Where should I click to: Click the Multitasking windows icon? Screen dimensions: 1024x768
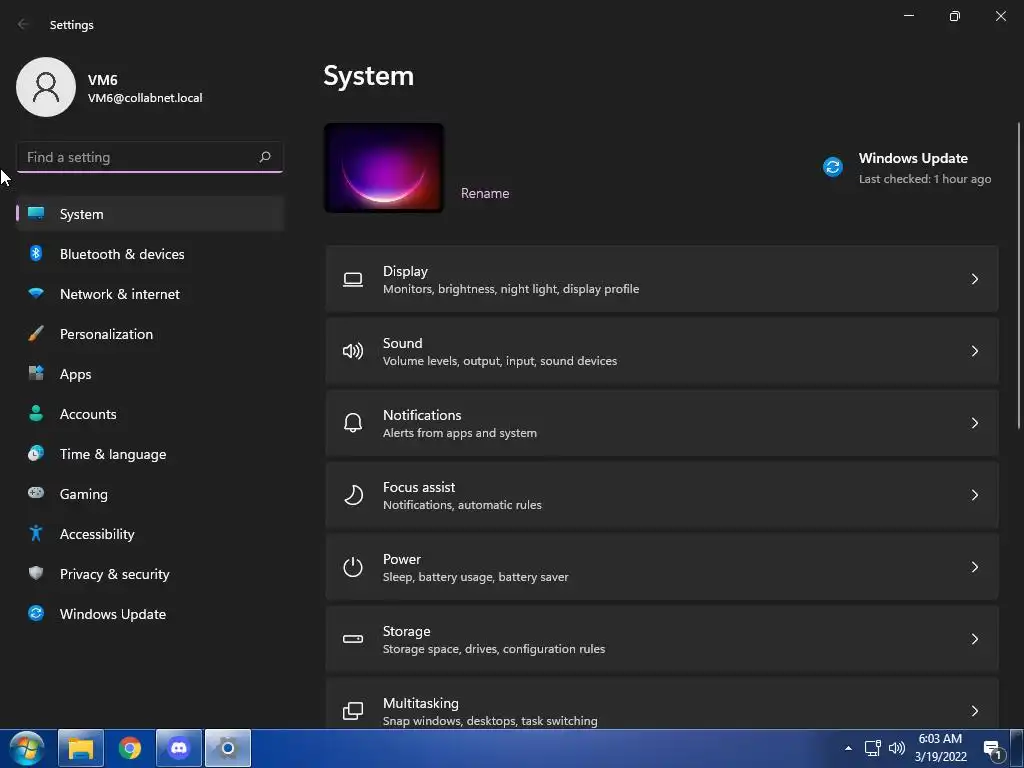[353, 711]
